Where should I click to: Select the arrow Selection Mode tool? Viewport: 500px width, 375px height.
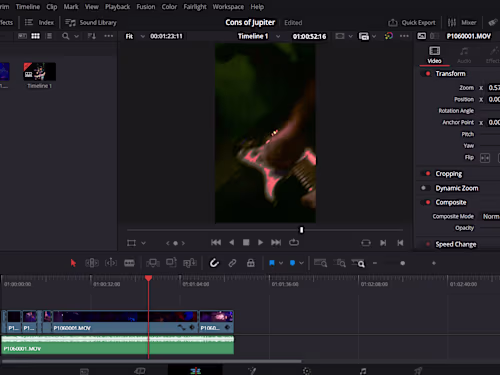point(73,263)
